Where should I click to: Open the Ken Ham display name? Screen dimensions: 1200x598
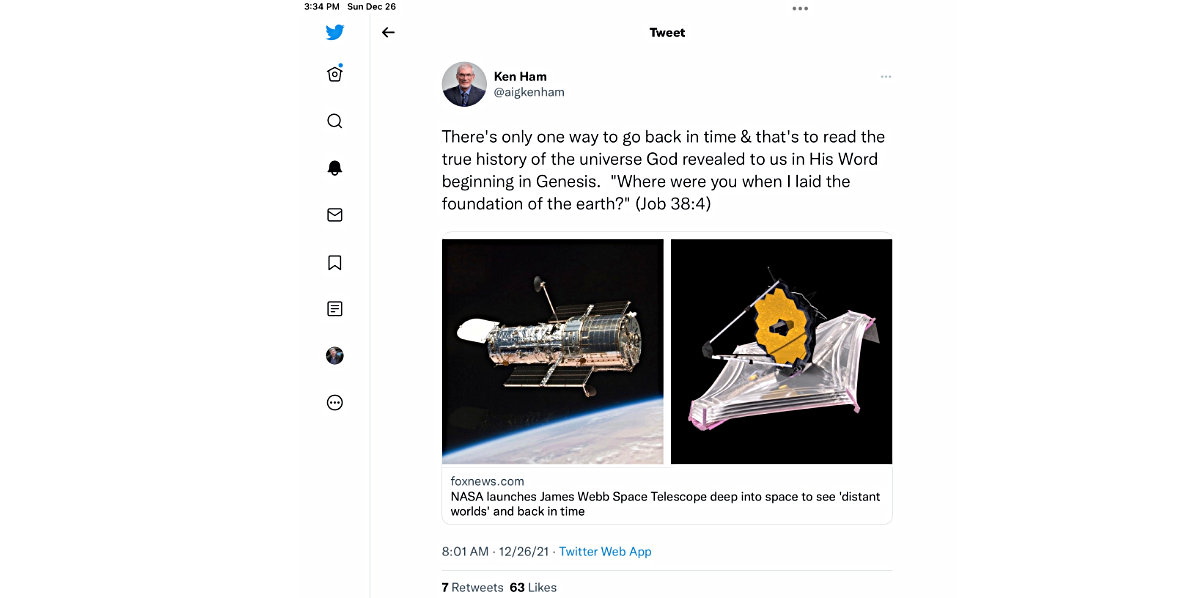[x=520, y=76]
